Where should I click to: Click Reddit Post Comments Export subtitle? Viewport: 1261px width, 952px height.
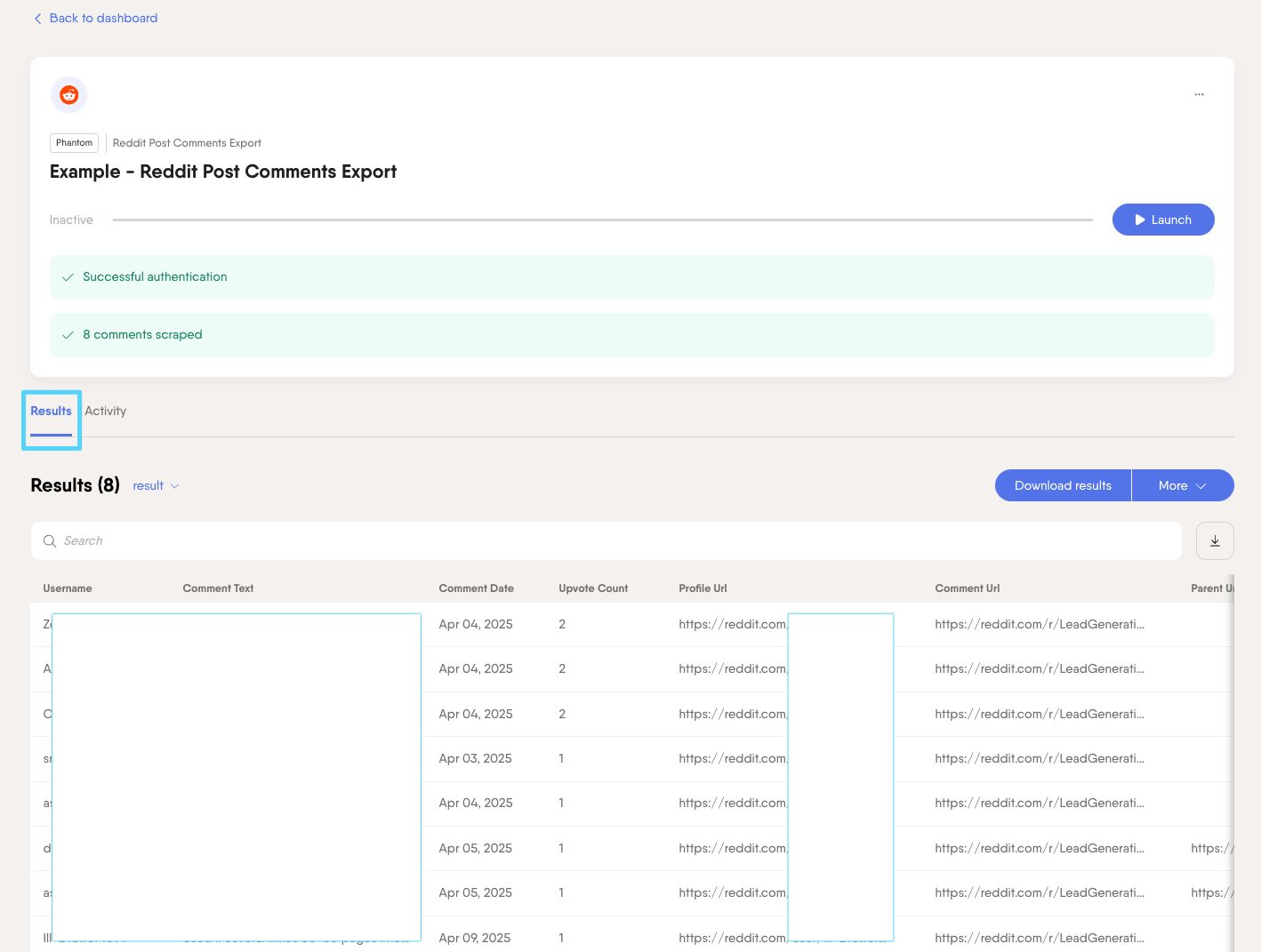[x=187, y=143]
